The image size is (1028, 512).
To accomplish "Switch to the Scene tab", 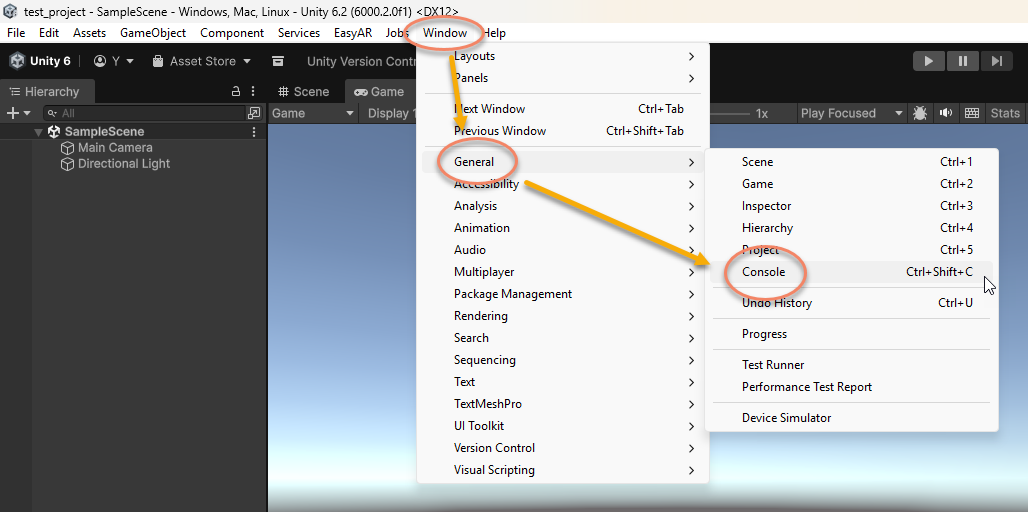I will pyautogui.click(x=304, y=91).
